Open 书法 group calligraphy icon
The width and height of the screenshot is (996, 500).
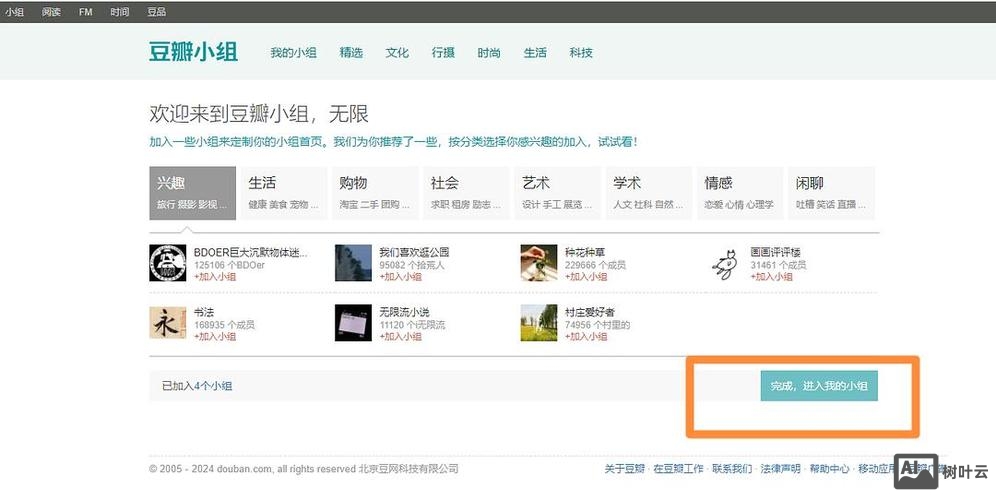(x=168, y=323)
